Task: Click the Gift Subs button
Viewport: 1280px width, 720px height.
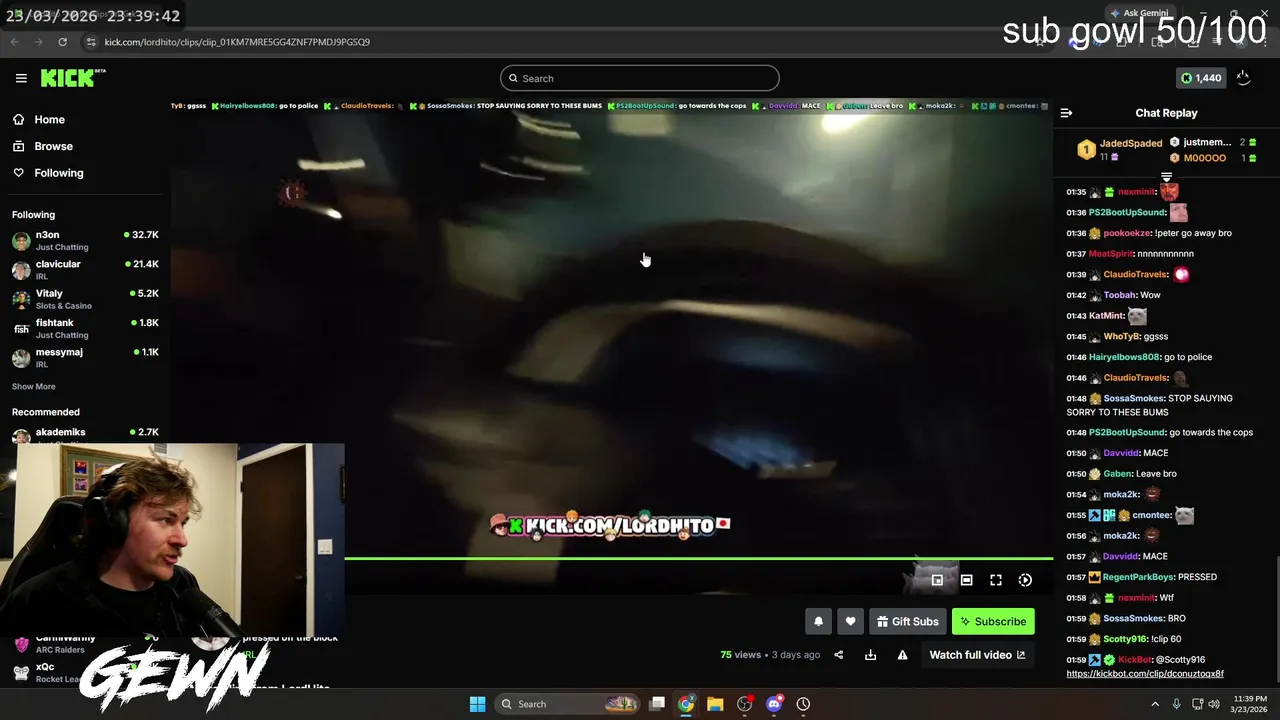Action: [907, 621]
